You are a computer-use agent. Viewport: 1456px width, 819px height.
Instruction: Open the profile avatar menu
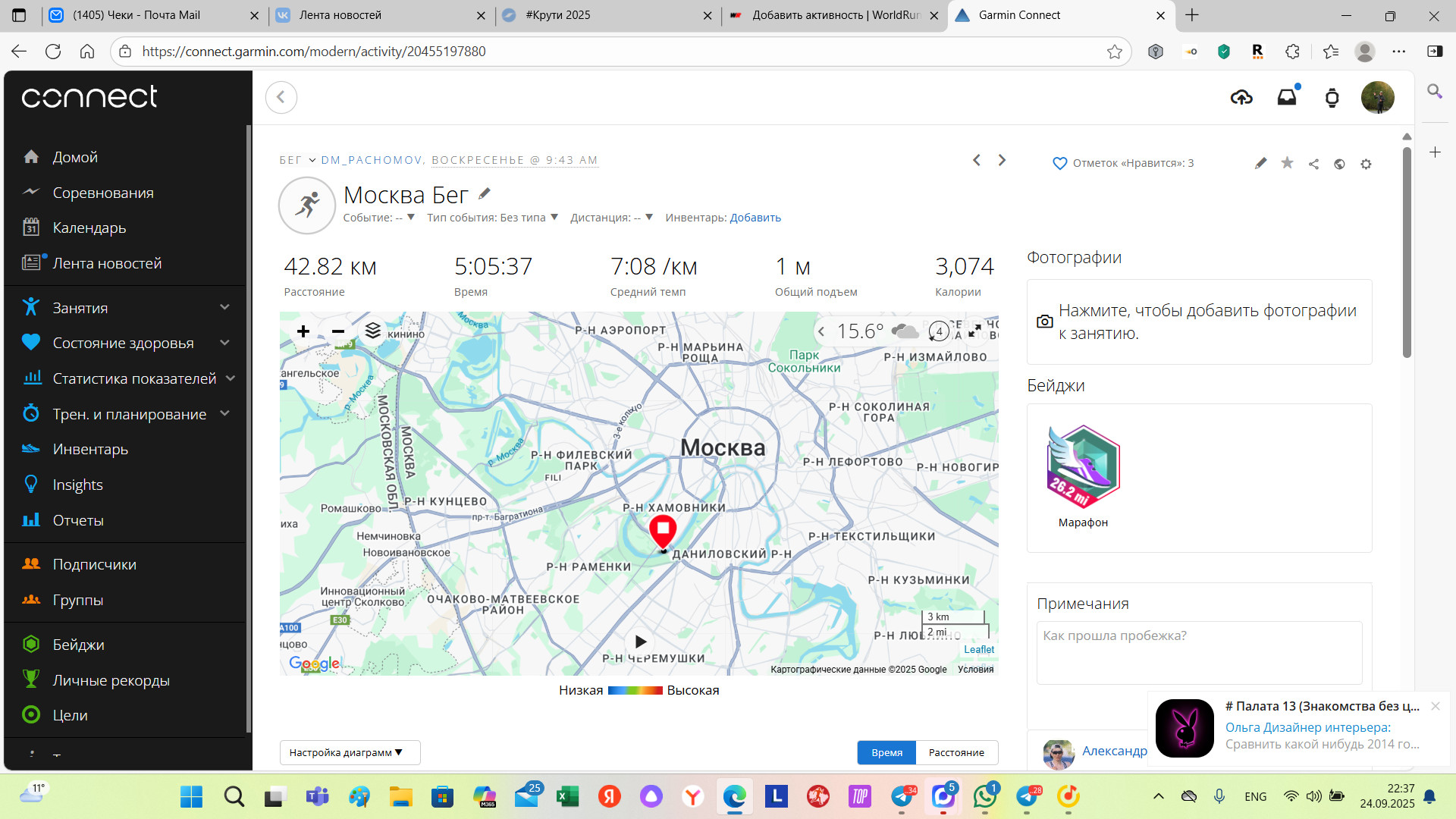coord(1377,97)
